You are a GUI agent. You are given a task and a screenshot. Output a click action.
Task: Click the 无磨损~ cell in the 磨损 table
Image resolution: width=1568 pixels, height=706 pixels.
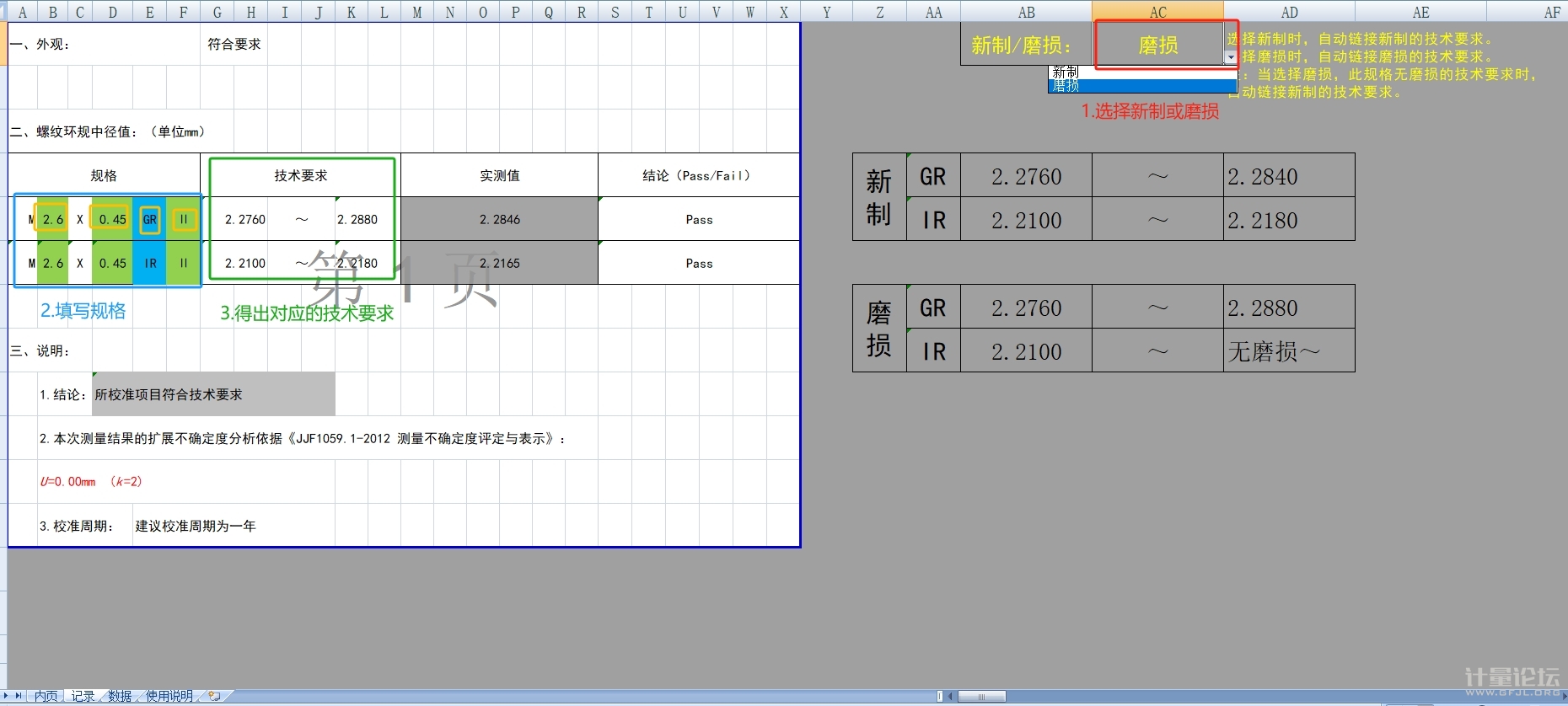(x=1288, y=351)
